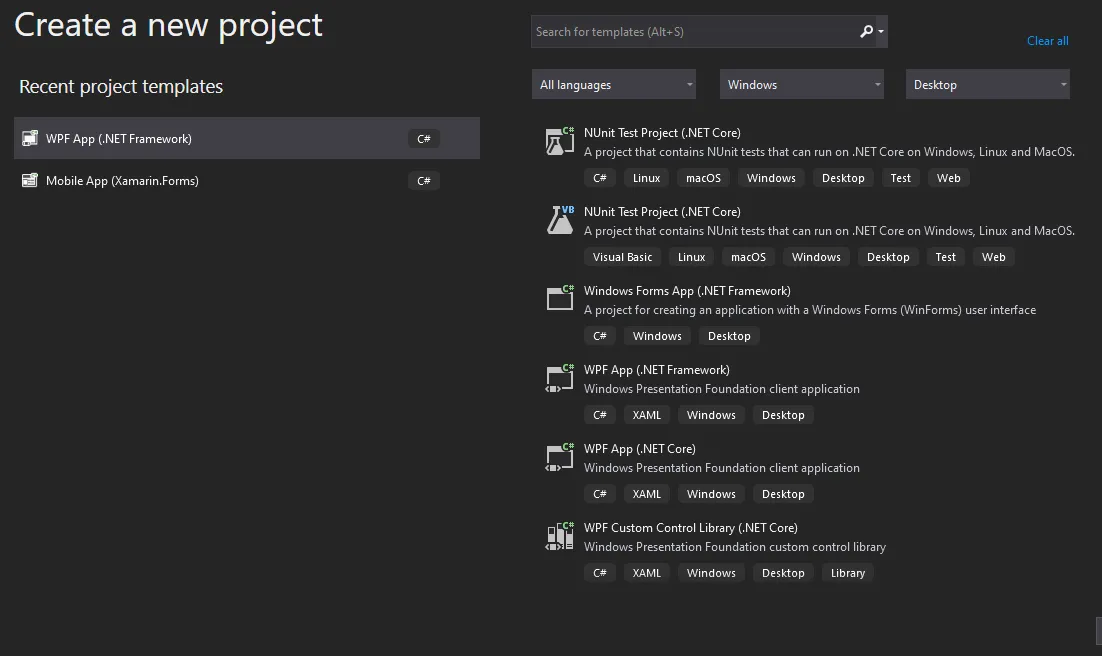Click the Mobile App (Xamarin.Forms) icon in recent templates
1102x656 pixels.
pos(30,181)
